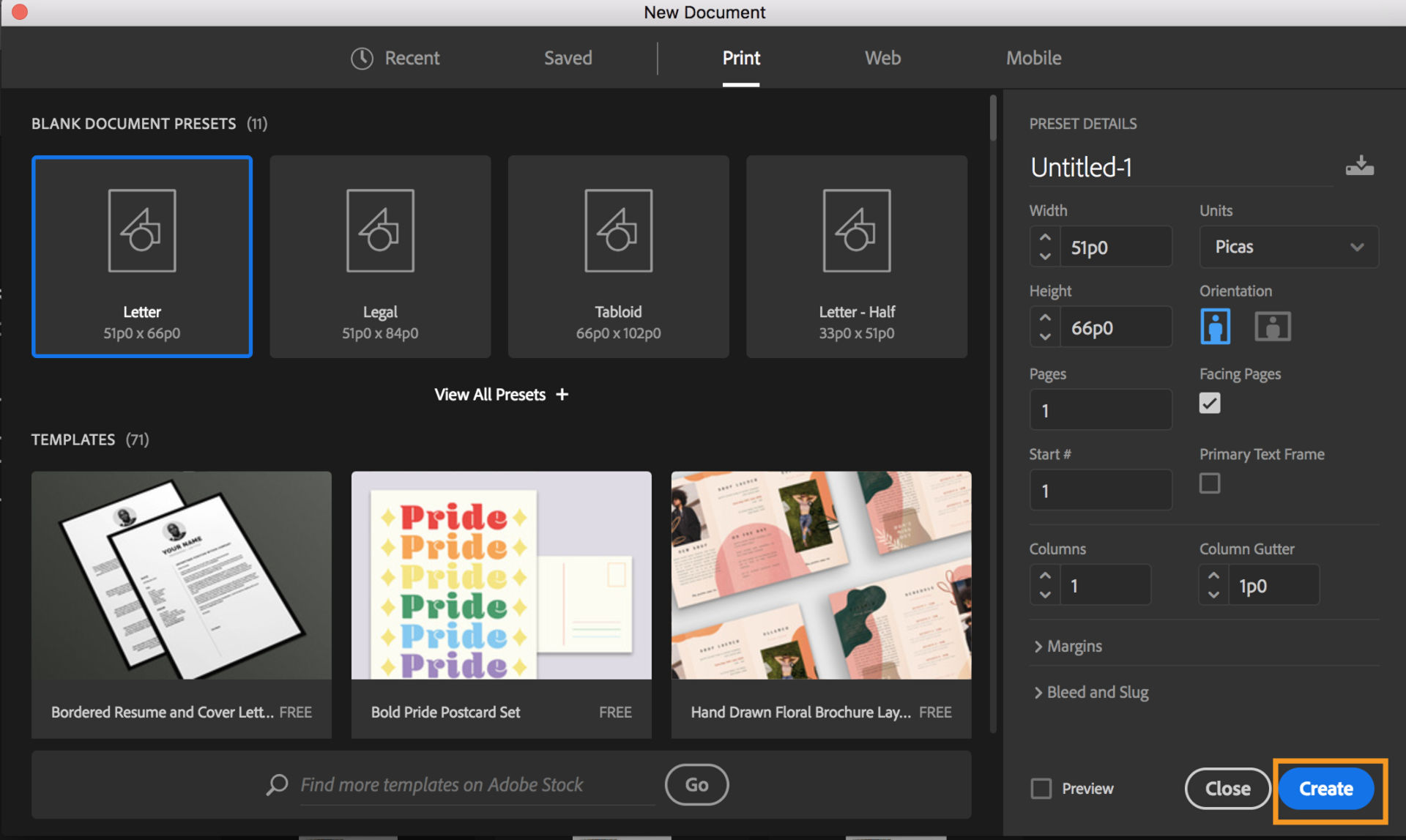Click the Portrait orientation icon
Screen dimensions: 1406x840
pyautogui.click(x=1216, y=326)
